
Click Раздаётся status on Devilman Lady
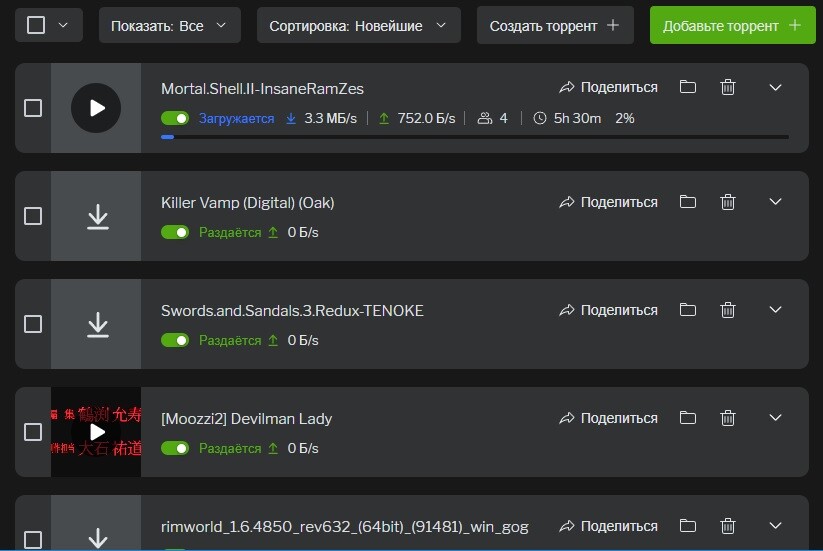click(x=230, y=449)
